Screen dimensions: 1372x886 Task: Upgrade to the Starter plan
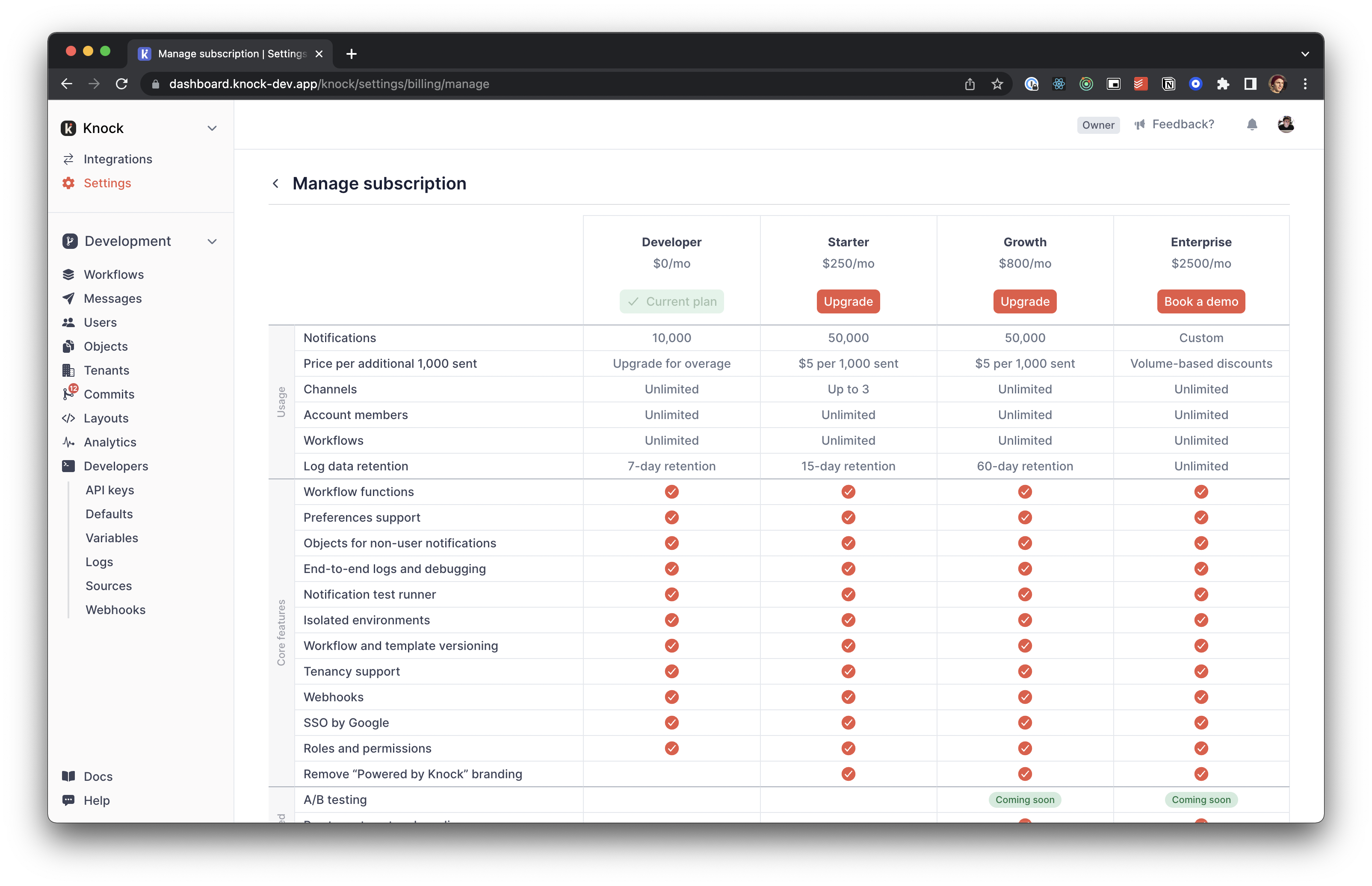[x=848, y=301]
